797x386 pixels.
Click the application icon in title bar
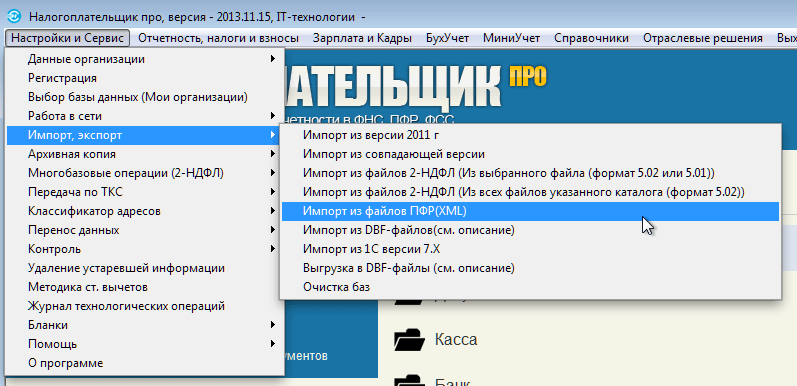pos(14,16)
